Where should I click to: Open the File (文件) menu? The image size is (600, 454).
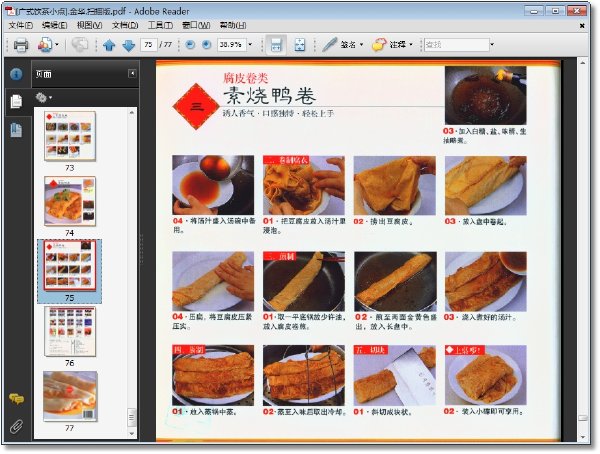[20, 25]
